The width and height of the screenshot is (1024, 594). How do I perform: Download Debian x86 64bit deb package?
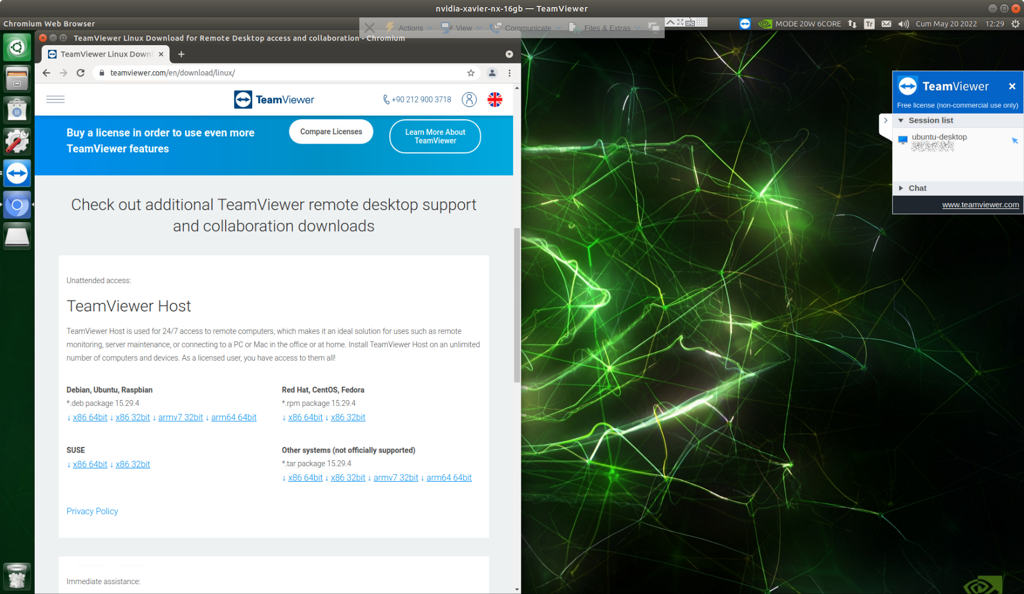click(90, 417)
